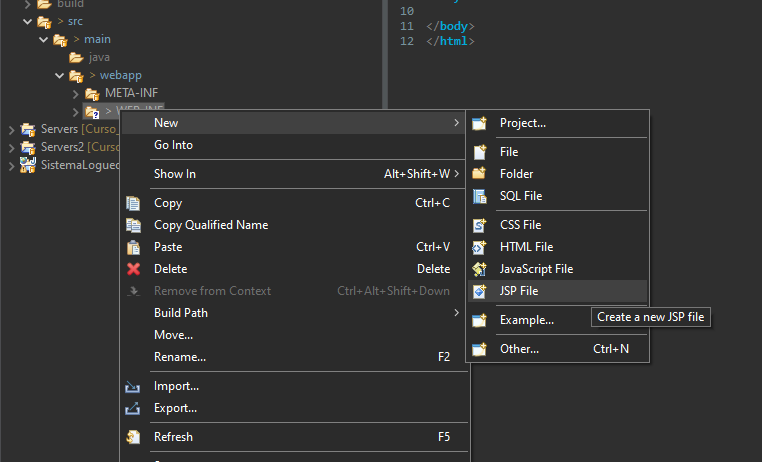Viewport: 762px width, 462px height.
Task: Collapse the src folder tree node
Action: click(x=28, y=21)
